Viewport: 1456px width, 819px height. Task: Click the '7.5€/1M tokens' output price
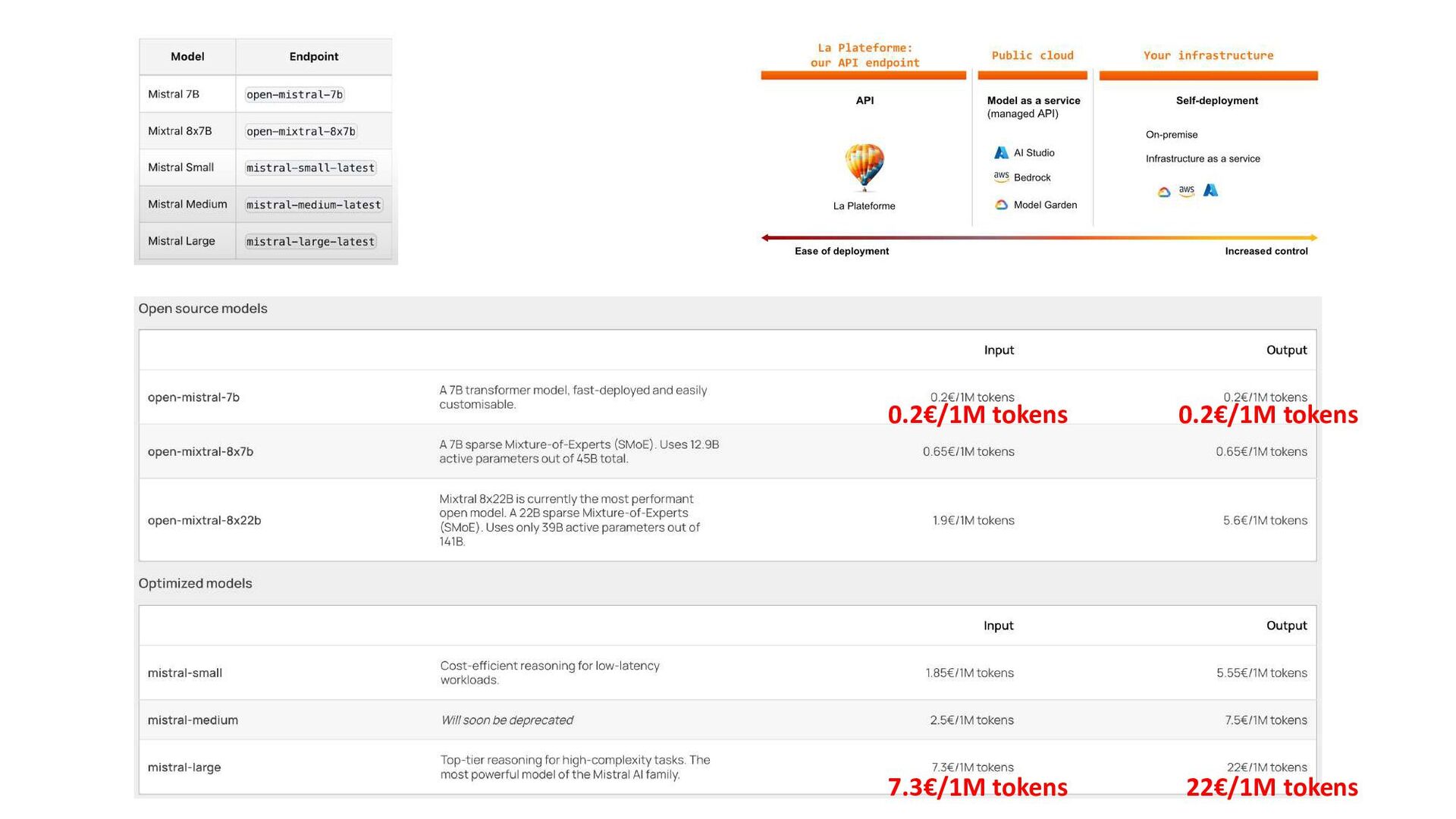tap(1266, 720)
